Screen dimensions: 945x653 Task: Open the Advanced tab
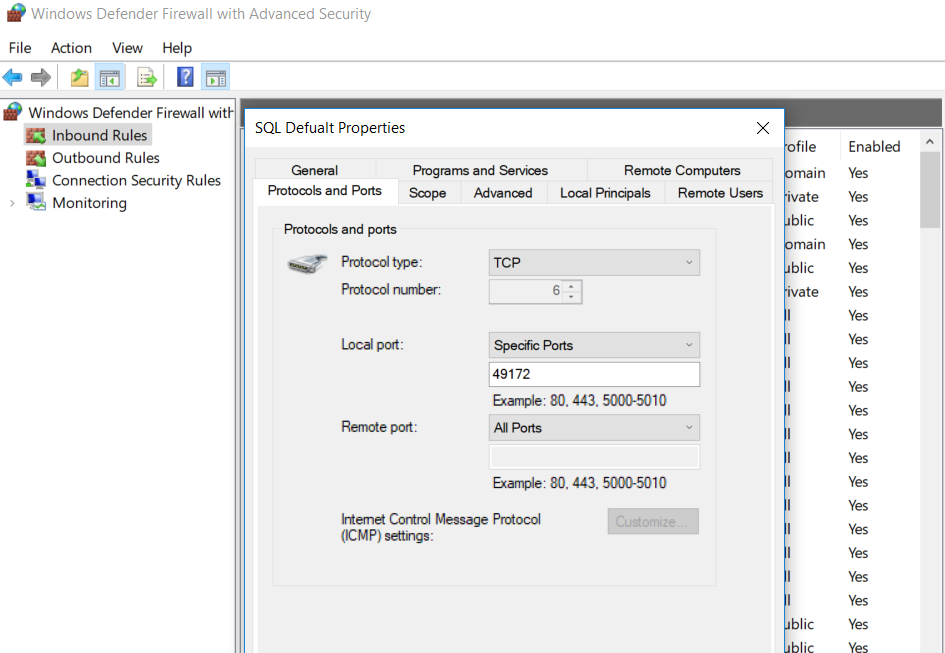click(503, 193)
